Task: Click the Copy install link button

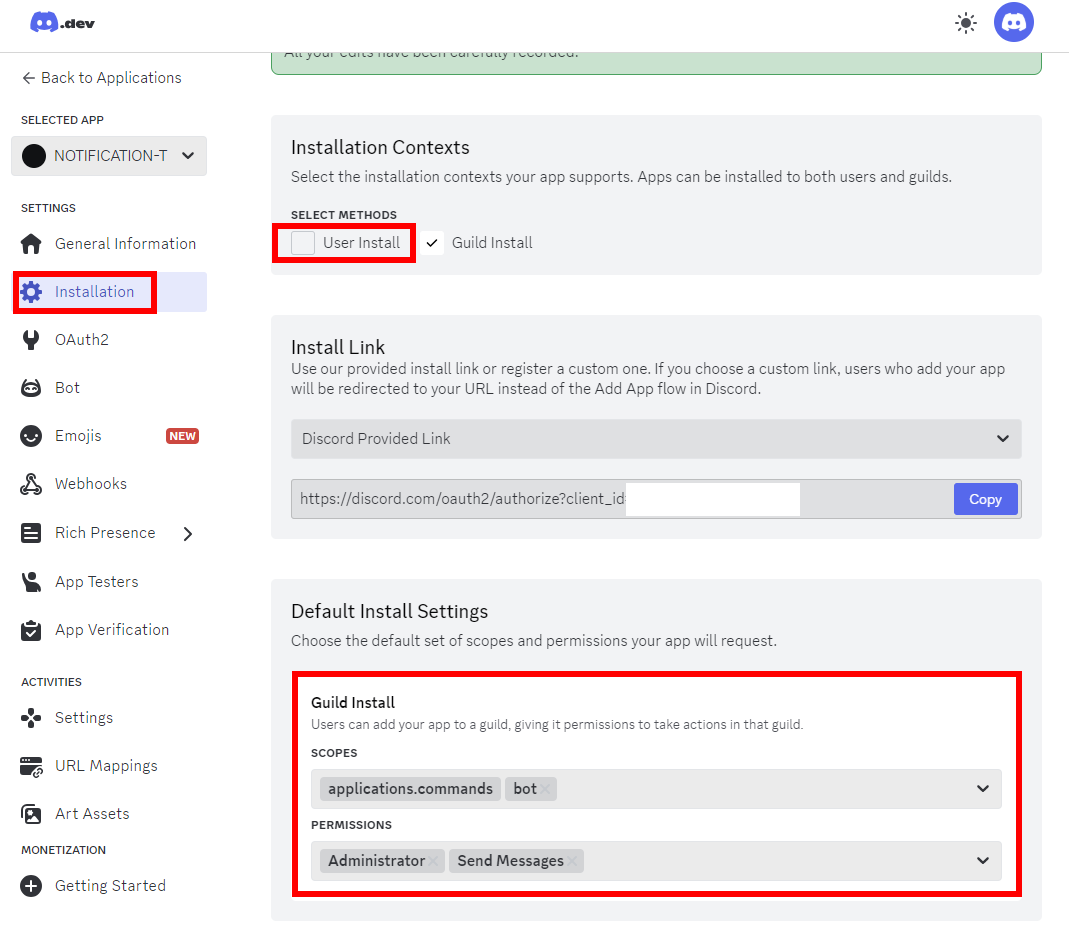Action: (985, 499)
